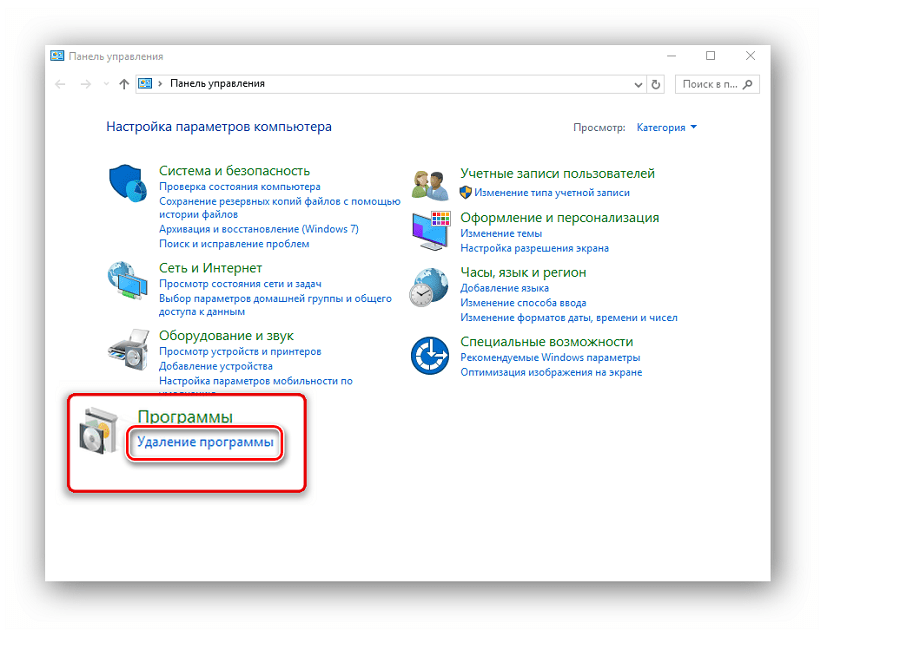The image size is (900, 662).
Task: Click the Hardware and Sound printer icon
Action: pos(127,350)
